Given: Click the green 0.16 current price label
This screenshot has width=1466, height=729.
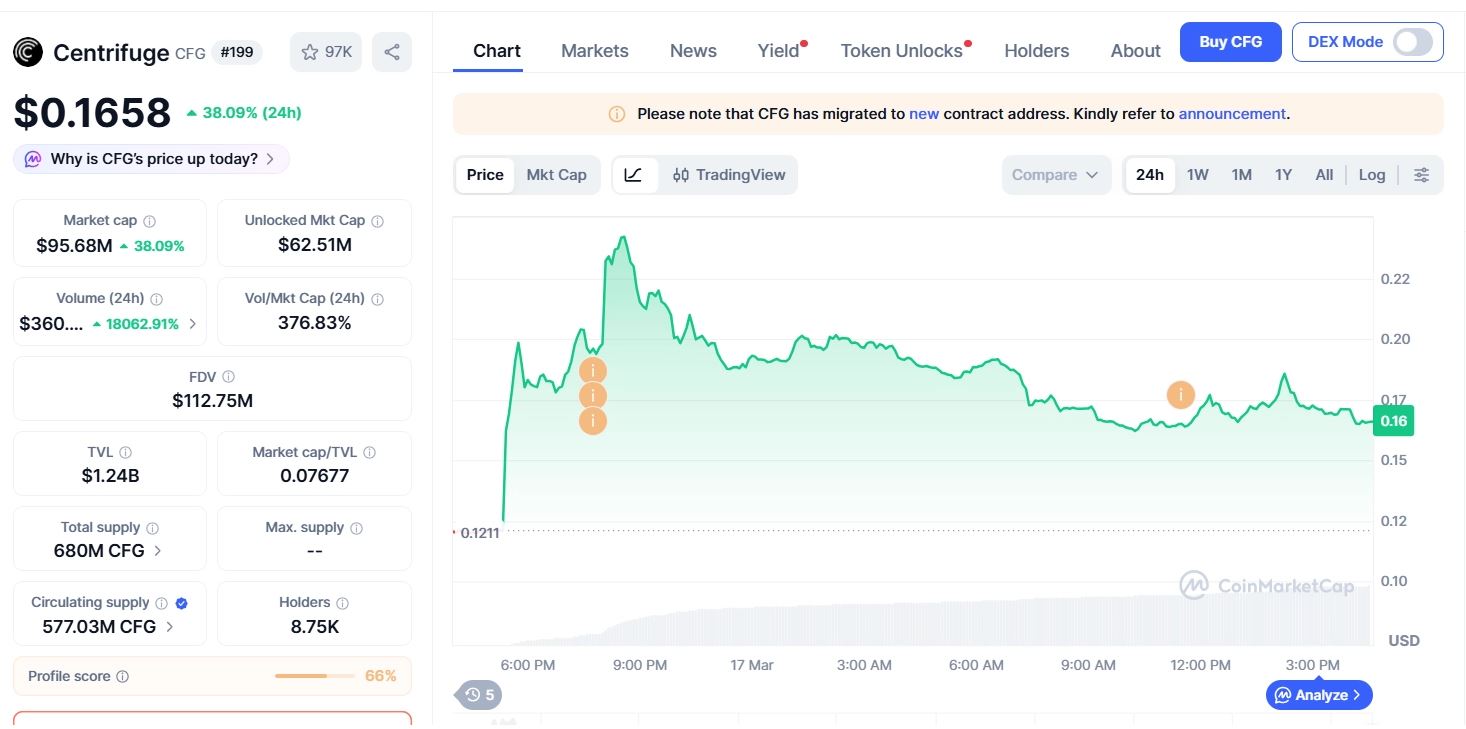Looking at the screenshot, I should coord(1393,421).
